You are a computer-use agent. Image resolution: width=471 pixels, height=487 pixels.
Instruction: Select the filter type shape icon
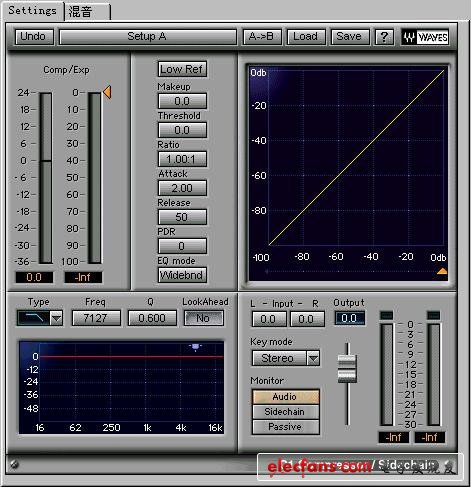tap(34, 318)
